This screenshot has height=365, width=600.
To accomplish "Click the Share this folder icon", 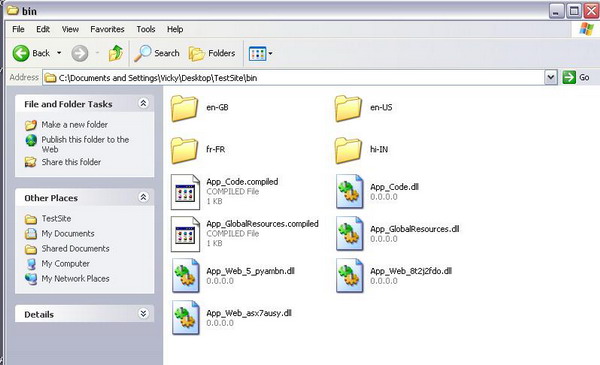I will (x=31, y=162).
